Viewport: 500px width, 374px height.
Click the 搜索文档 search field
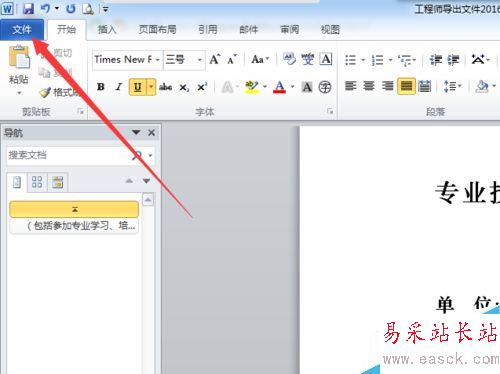pos(68,155)
